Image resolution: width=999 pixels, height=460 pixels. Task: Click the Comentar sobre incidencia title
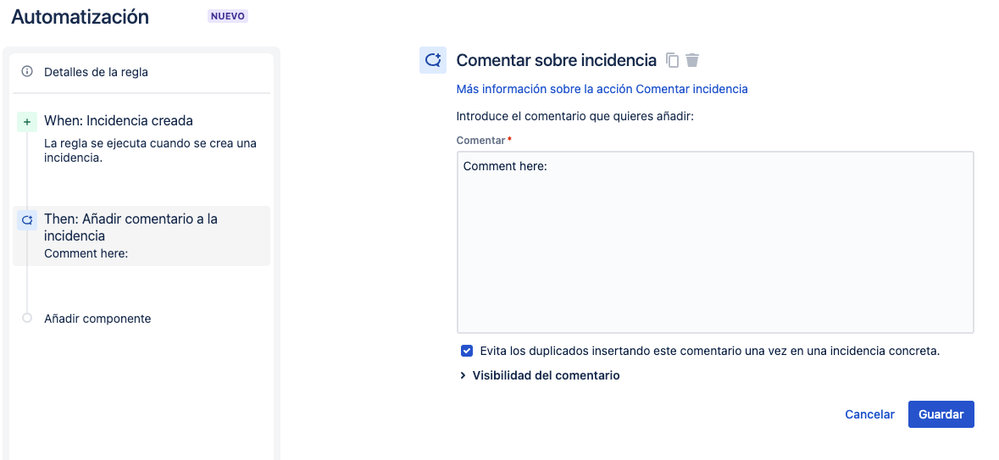pos(556,61)
